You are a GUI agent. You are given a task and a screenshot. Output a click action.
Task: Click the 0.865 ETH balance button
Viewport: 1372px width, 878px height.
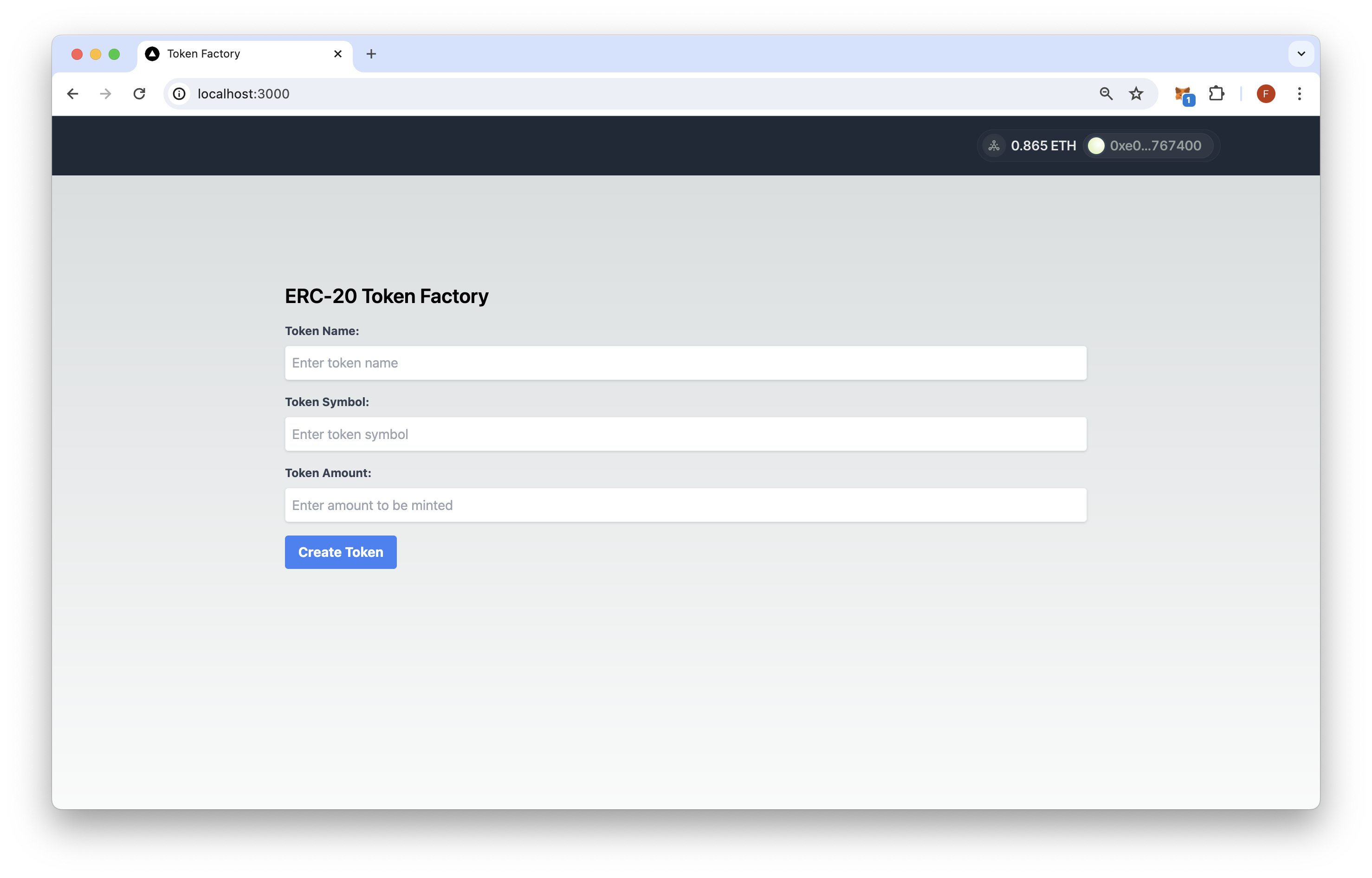pos(1042,146)
